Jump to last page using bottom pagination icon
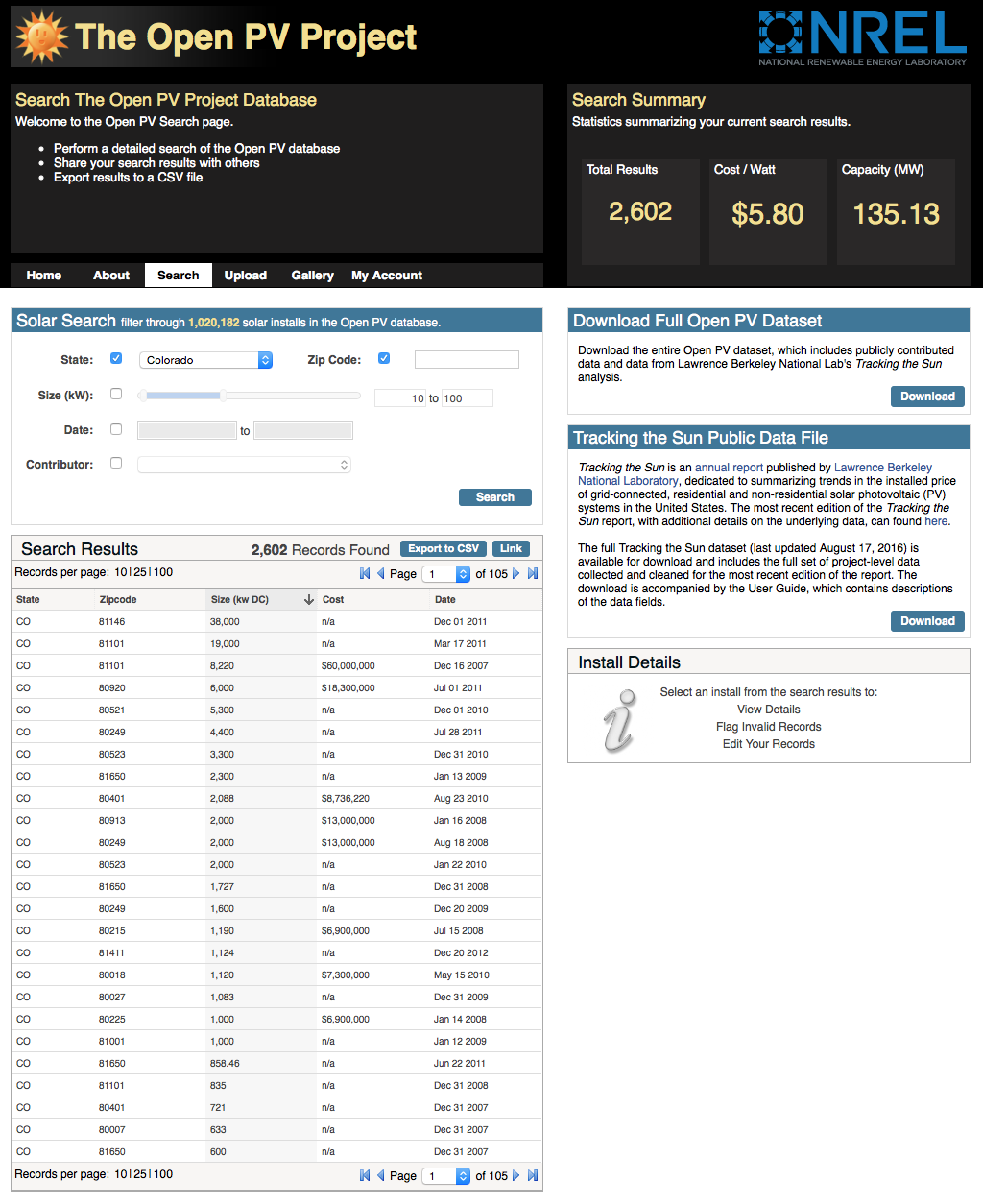 click(533, 1175)
